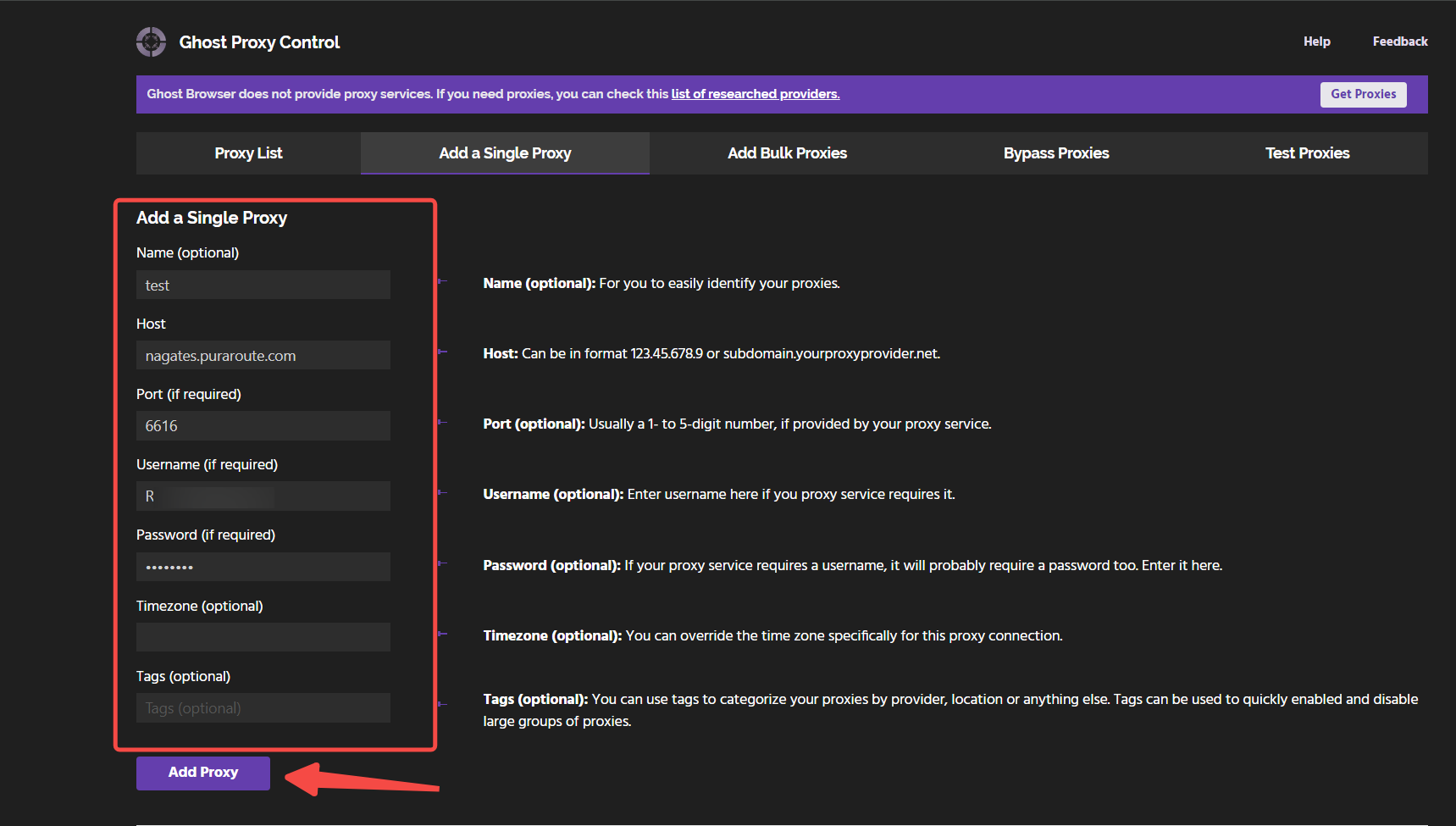1456x826 pixels.
Task: Click the Tags (optional) field label
Action: point(183,676)
